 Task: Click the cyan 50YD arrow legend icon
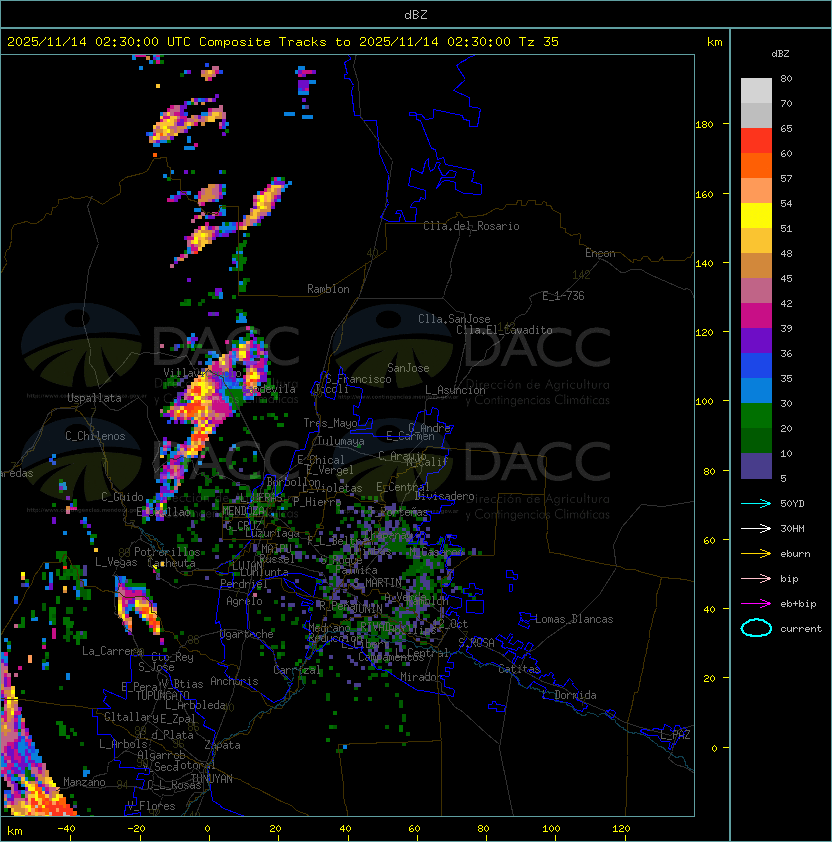coord(756,503)
